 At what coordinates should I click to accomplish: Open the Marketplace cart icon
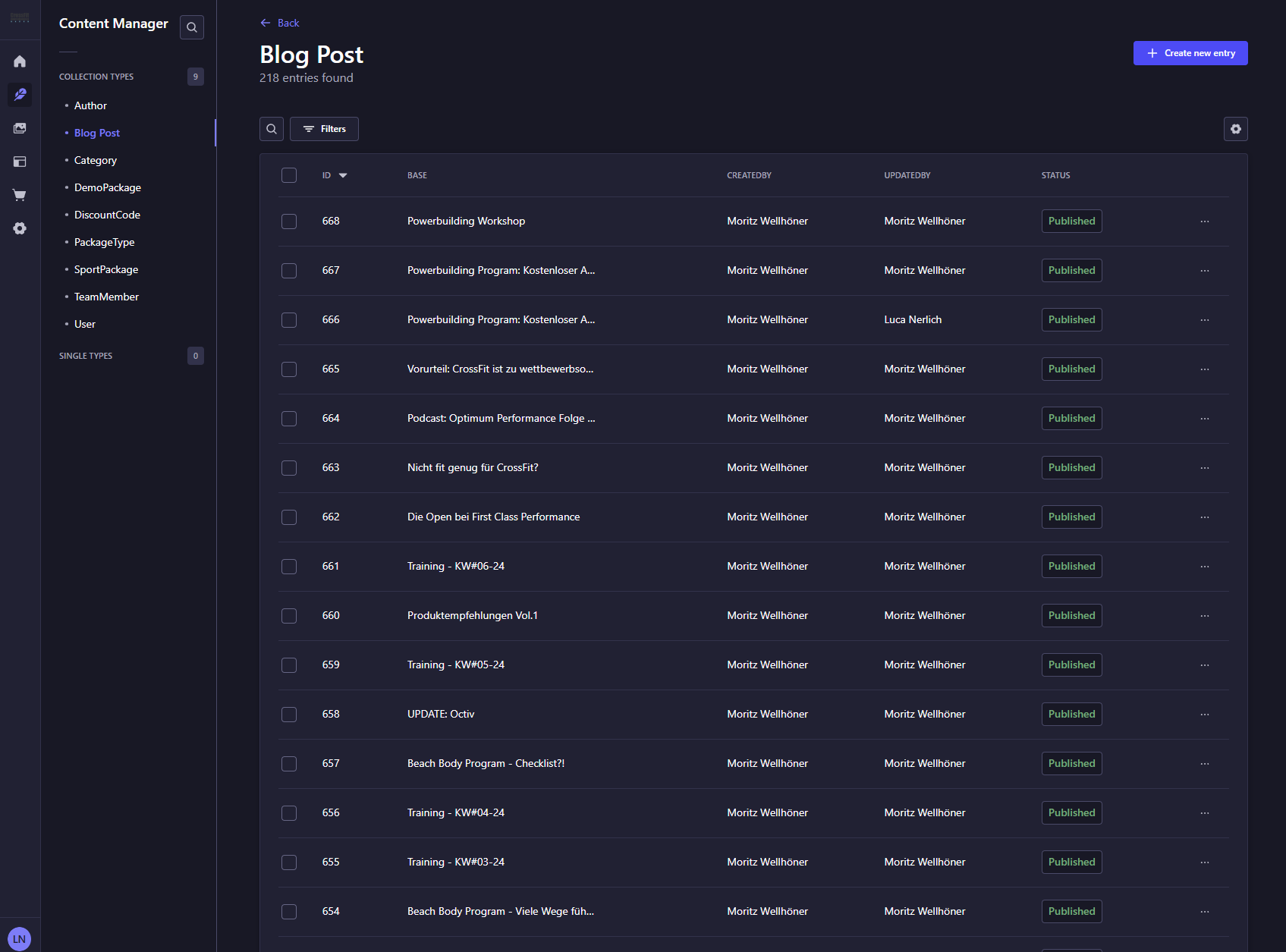click(20, 195)
